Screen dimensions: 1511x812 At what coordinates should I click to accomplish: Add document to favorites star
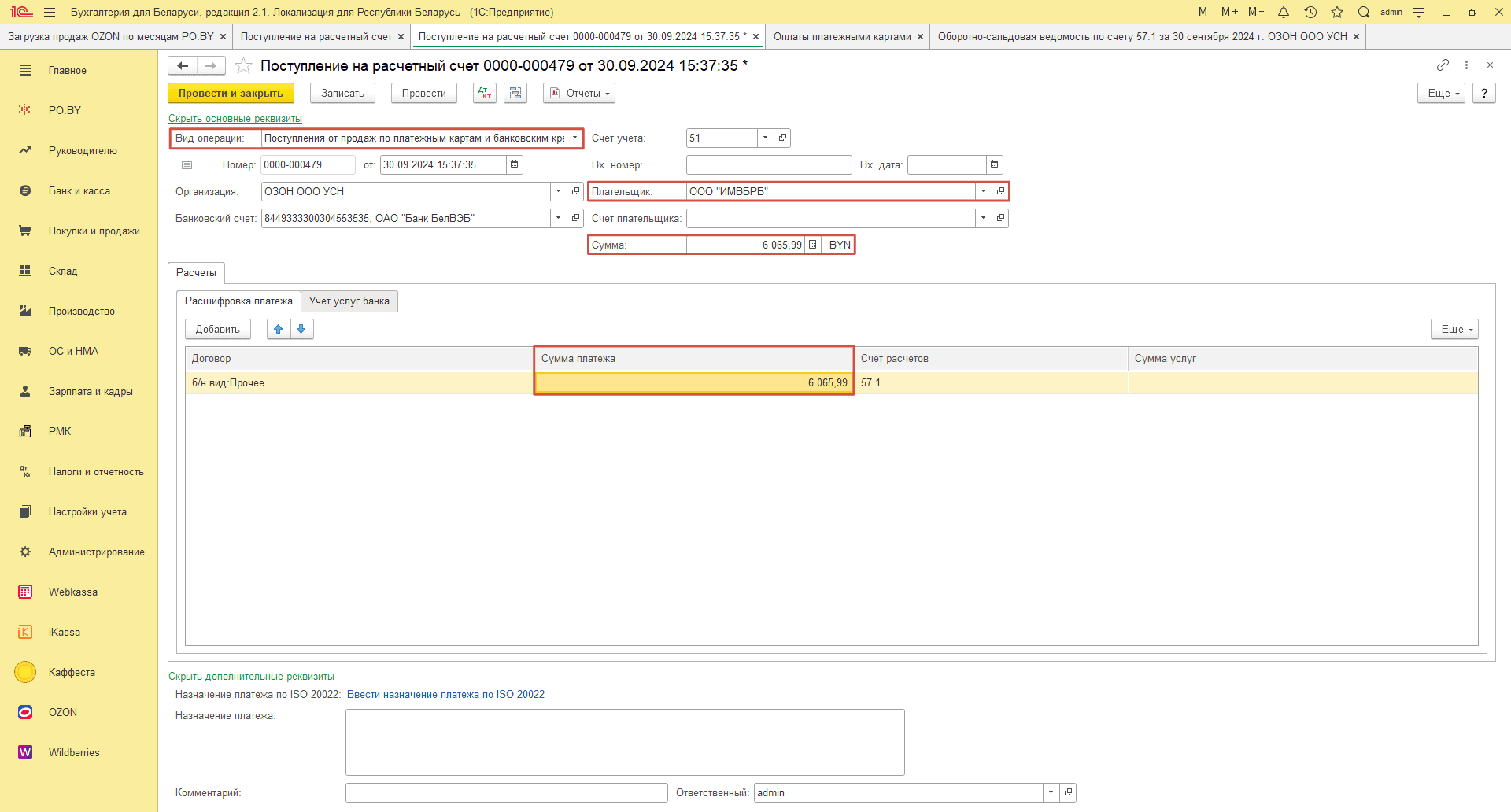pyautogui.click(x=243, y=65)
